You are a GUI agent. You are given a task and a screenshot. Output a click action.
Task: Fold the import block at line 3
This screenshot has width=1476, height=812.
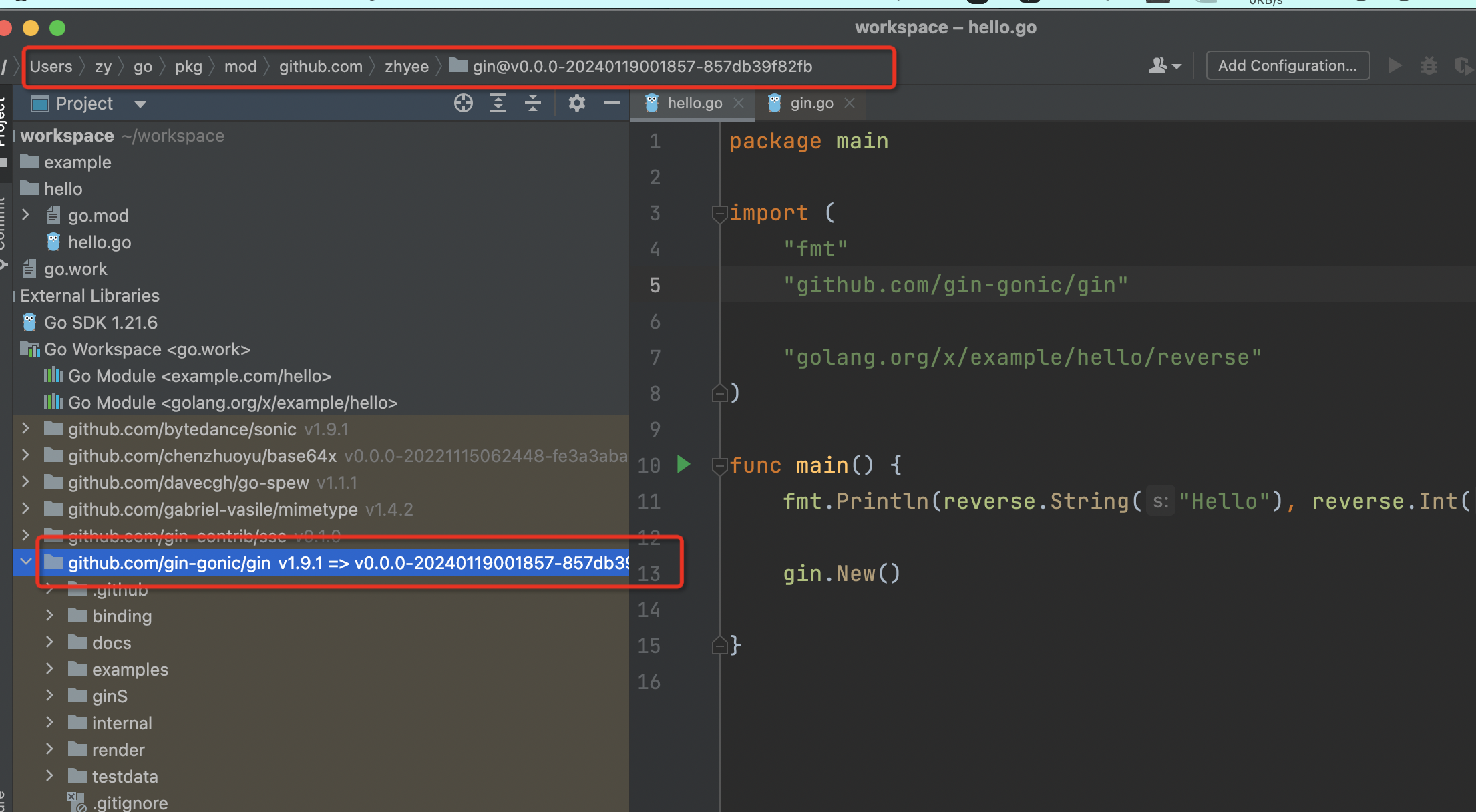pyautogui.click(x=719, y=214)
